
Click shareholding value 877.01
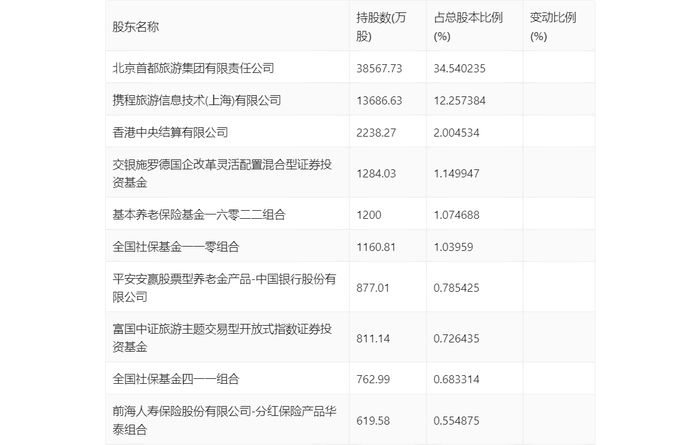tap(373, 288)
